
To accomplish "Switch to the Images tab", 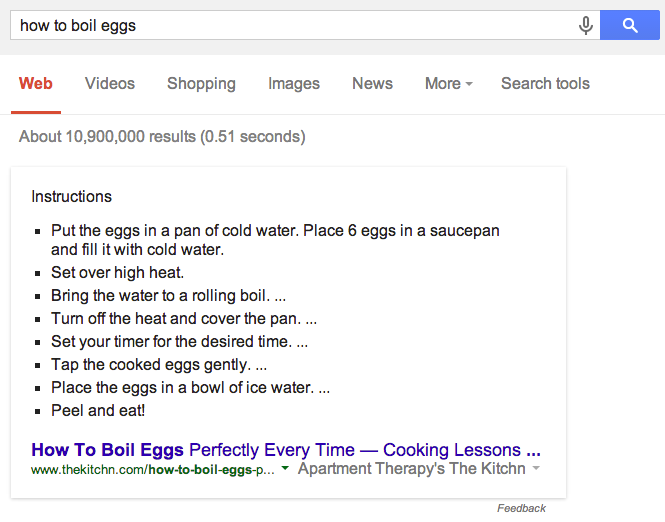I will 294,84.
